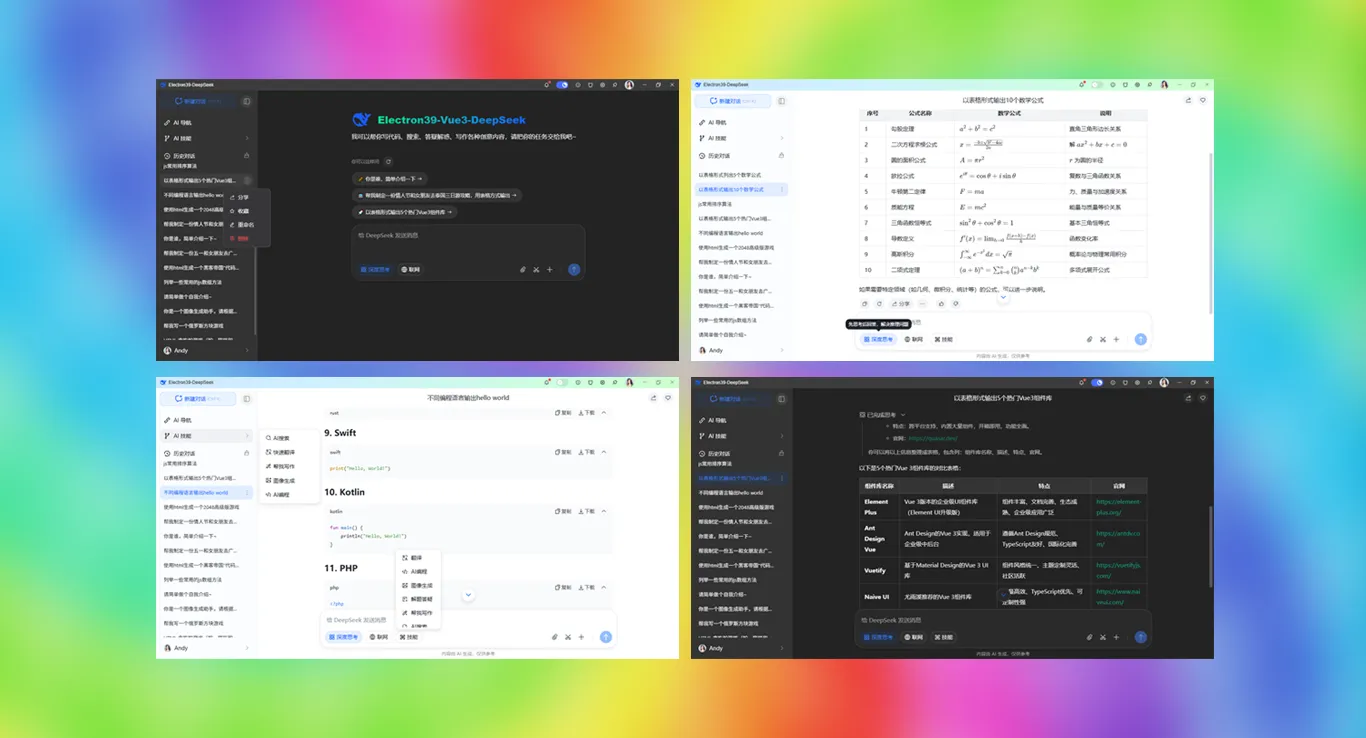This screenshot has width=1366, height=738.
Task: Click the send arrow in the math formulas window
Action: (1141, 339)
